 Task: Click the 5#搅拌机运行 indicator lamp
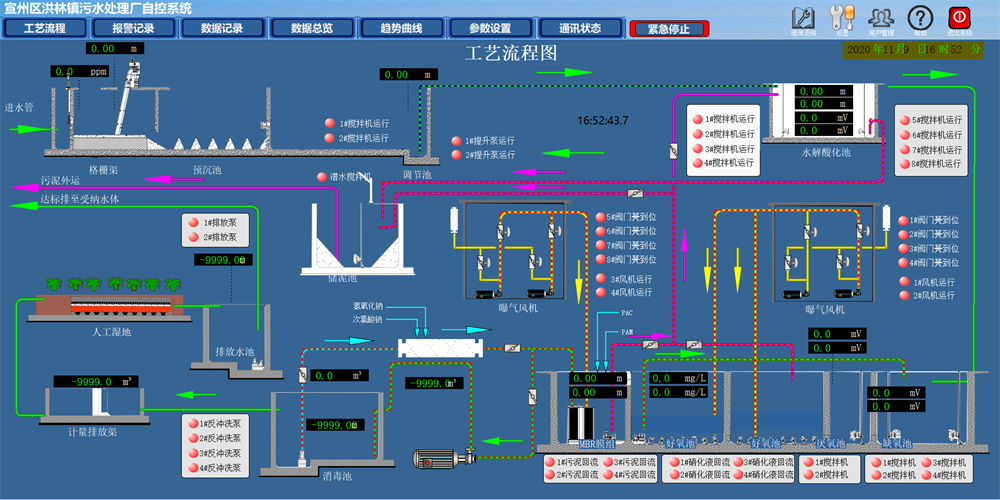(904, 120)
